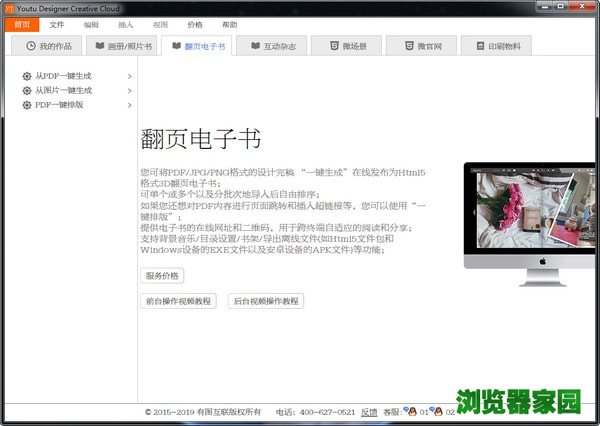600x426 pixels.
Task: Open the 我的作品 tab
Action: tap(48, 46)
